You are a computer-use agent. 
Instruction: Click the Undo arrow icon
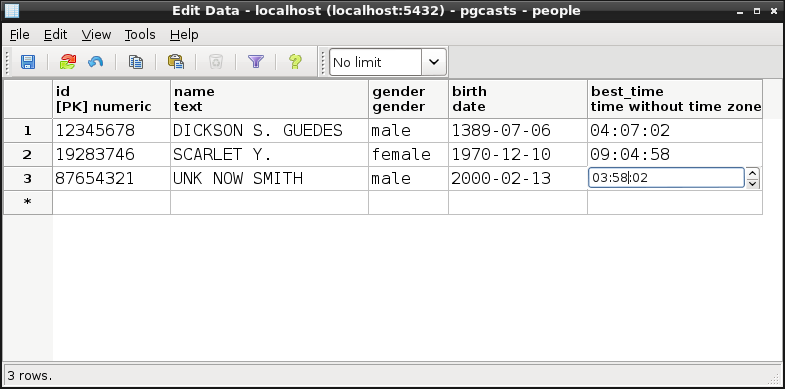coord(95,62)
